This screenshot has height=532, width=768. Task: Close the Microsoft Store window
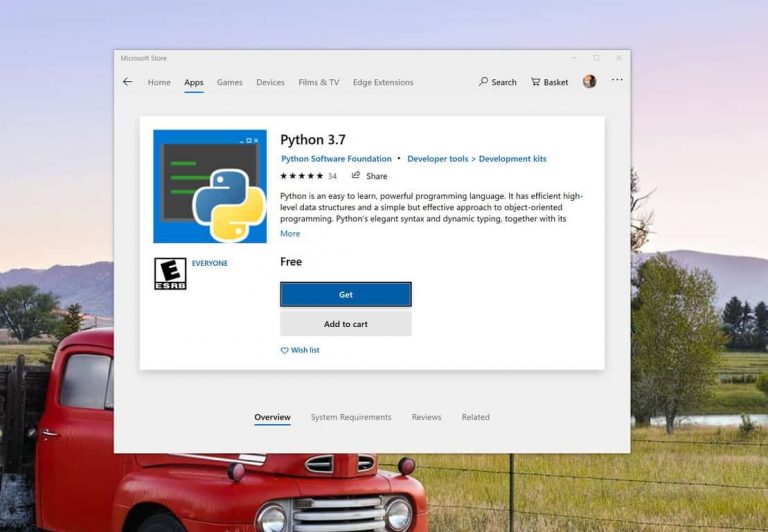click(619, 58)
